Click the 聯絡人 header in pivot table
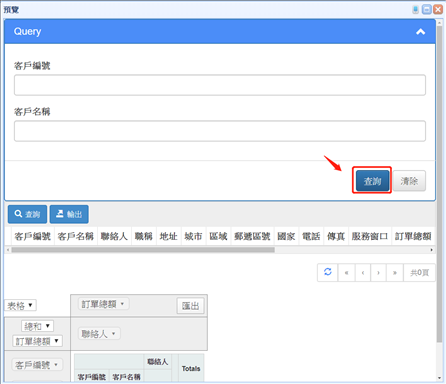The width and height of the screenshot is (446, 384). (x=158, y=362)
